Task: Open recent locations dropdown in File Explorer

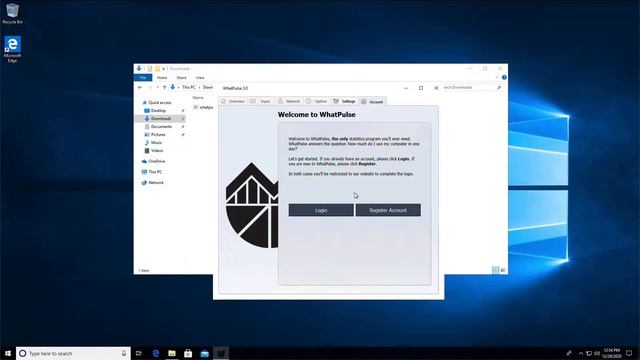Action: 158,87
